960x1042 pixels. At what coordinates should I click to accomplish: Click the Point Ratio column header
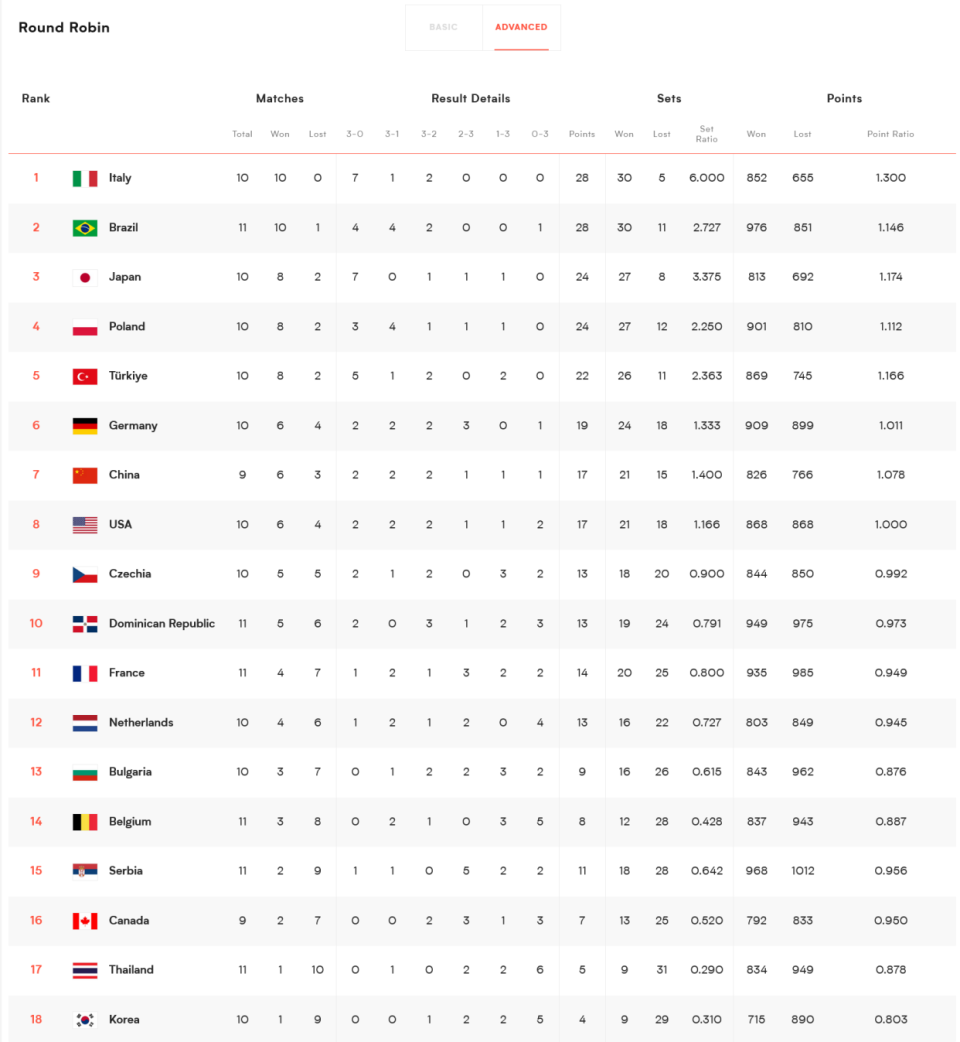point(890,134)
